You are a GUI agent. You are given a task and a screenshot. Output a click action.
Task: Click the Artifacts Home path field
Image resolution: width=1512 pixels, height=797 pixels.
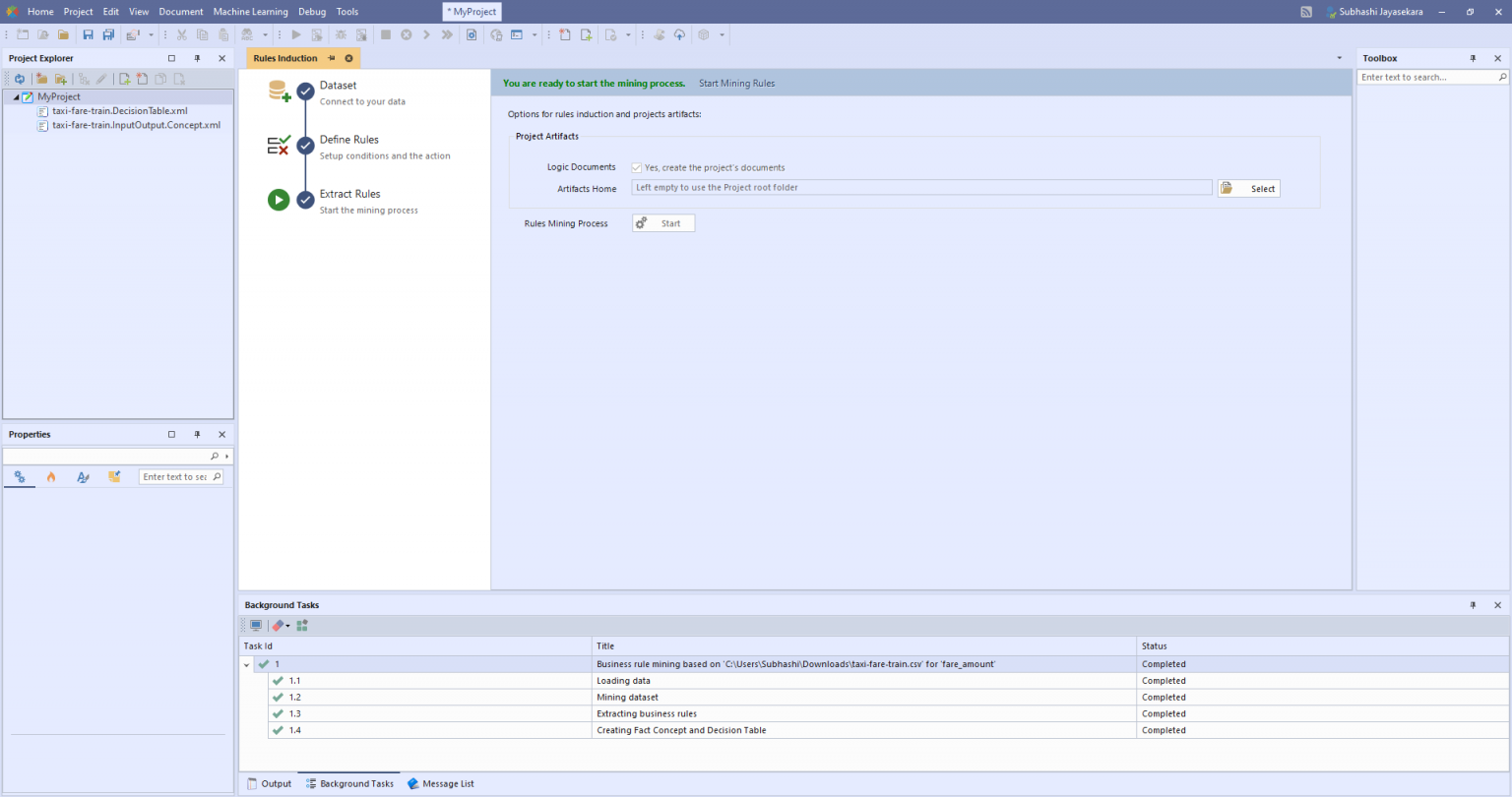(x=921, y=187)
